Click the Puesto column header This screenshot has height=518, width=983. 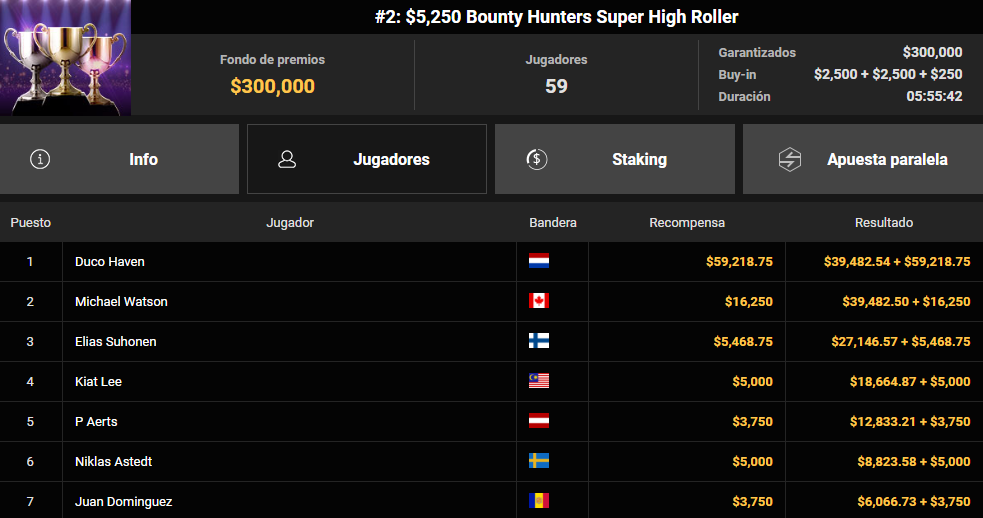[31, 223]
